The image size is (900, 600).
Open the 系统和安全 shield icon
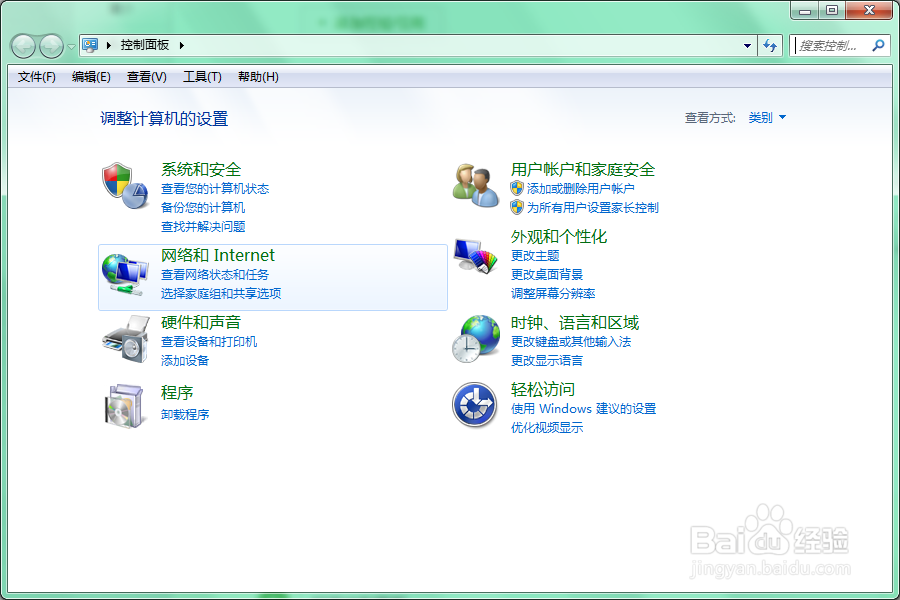pyautogui.click(x=125, y=185)
